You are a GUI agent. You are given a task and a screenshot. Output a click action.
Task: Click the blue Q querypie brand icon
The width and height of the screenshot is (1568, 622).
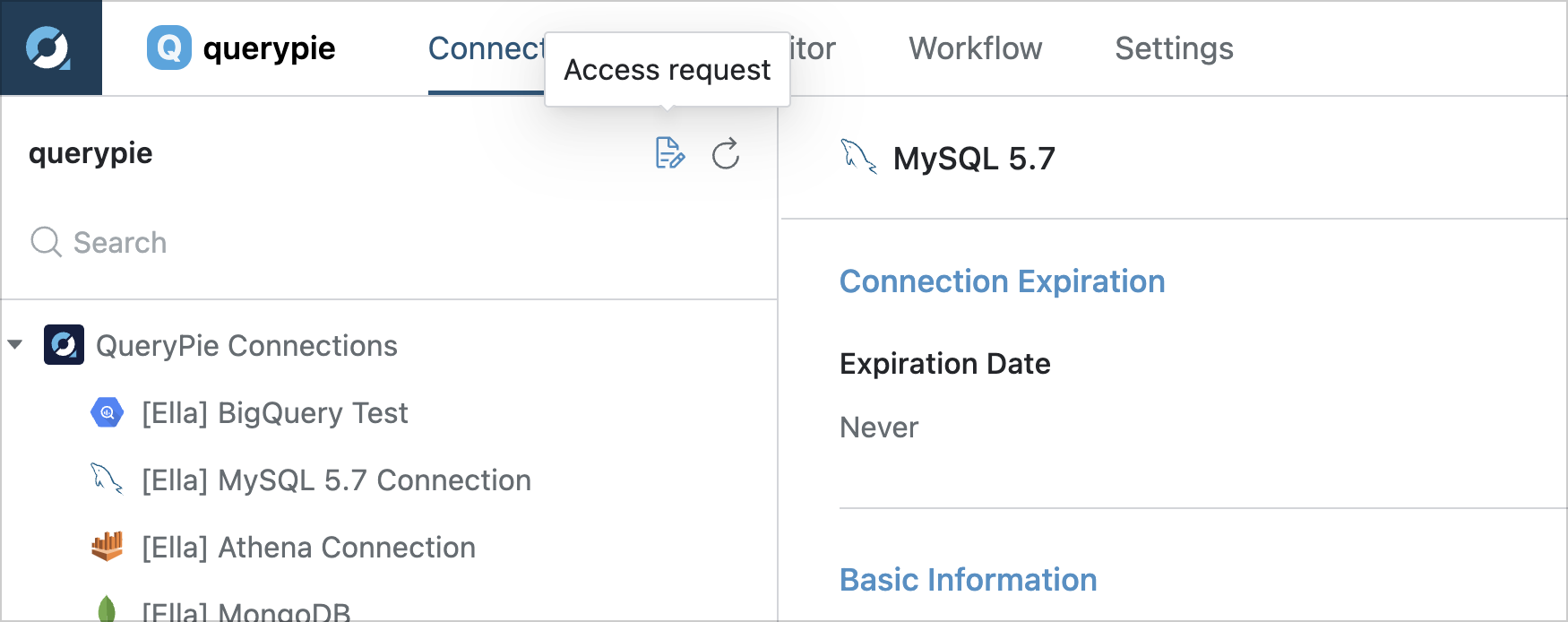click(x=169, y=48)
